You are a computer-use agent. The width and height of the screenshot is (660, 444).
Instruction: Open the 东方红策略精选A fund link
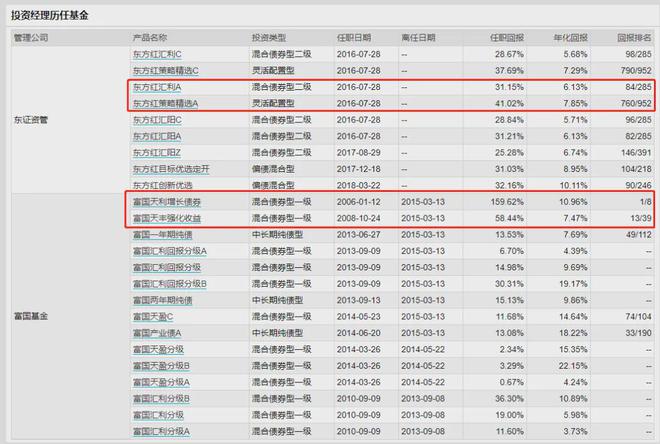coord(165,104)
